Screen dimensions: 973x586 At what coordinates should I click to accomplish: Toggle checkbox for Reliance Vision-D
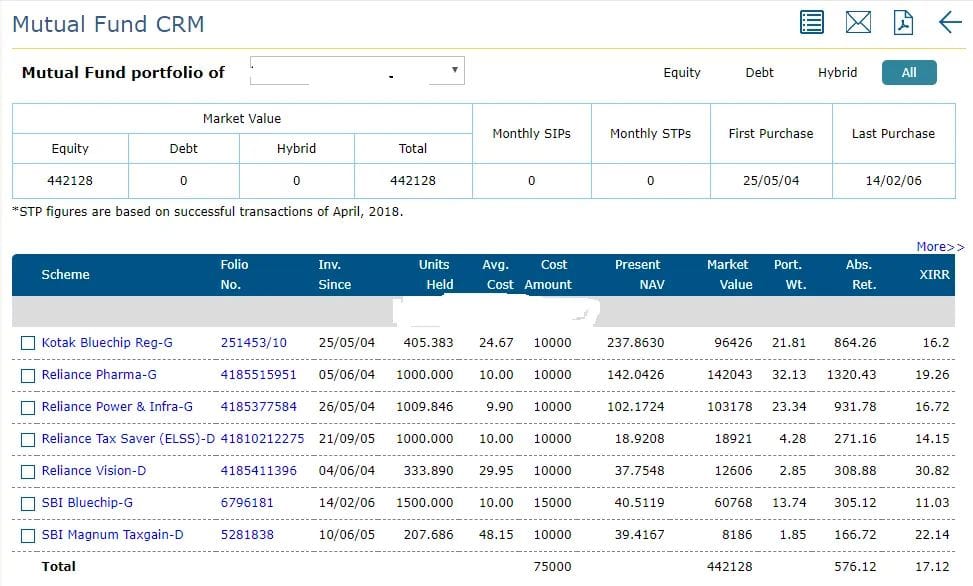click(x=28, y=472)
